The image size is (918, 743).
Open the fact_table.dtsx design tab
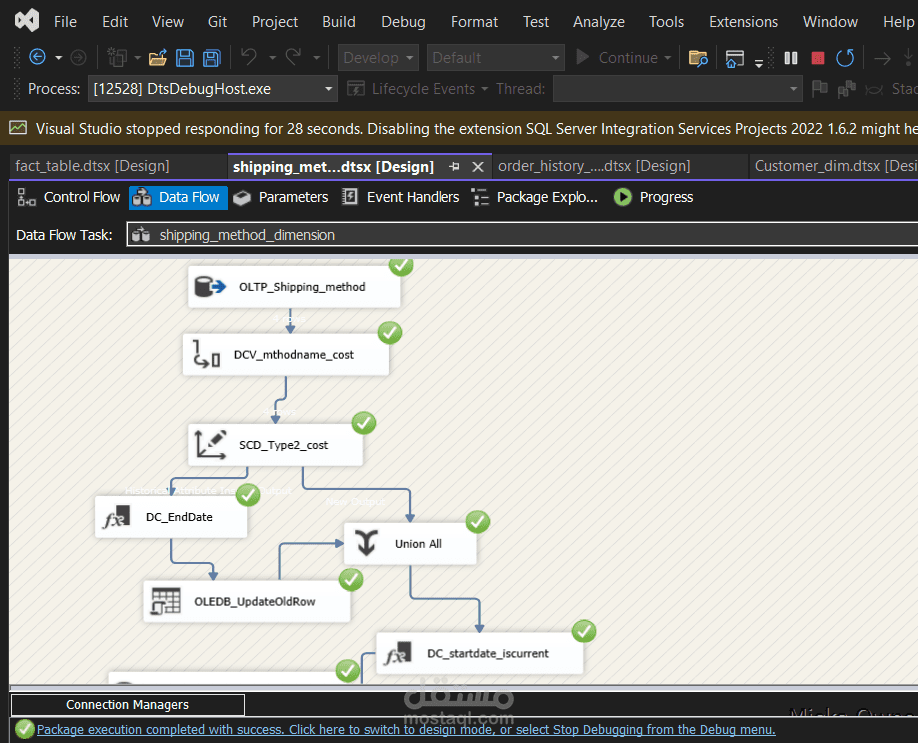click(92, 166)
